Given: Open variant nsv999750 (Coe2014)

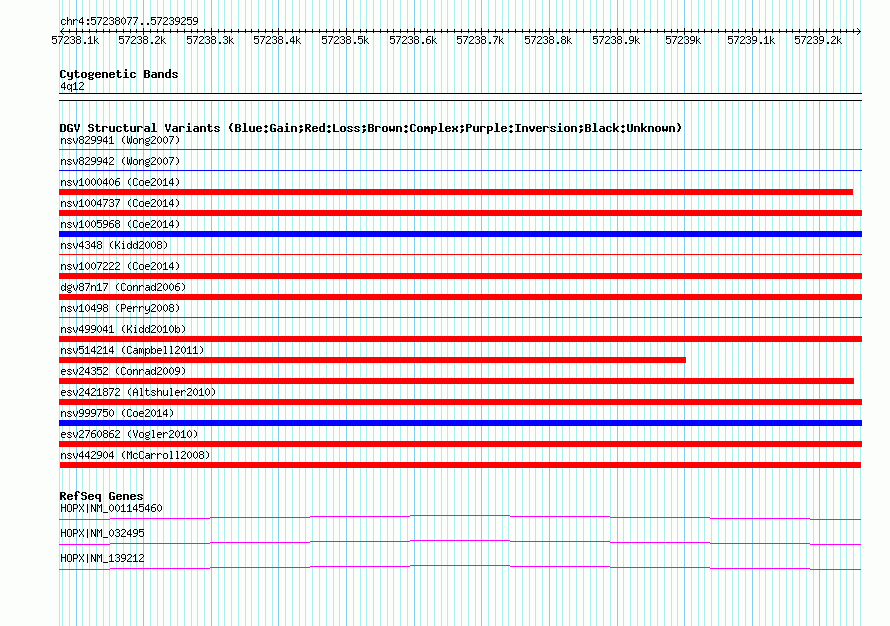Looking at the screenshot, I should coord(117,413).
